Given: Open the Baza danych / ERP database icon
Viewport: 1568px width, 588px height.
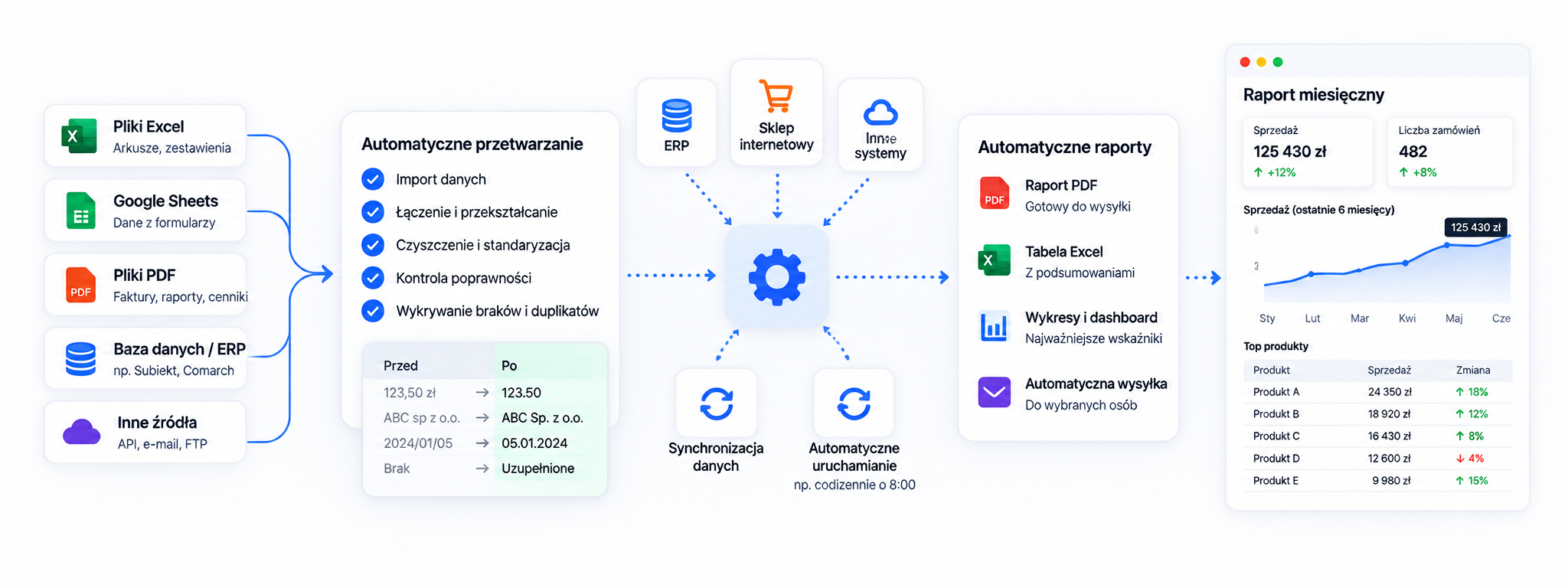Looking at the screenshot, I should click(x=80, y=359).
